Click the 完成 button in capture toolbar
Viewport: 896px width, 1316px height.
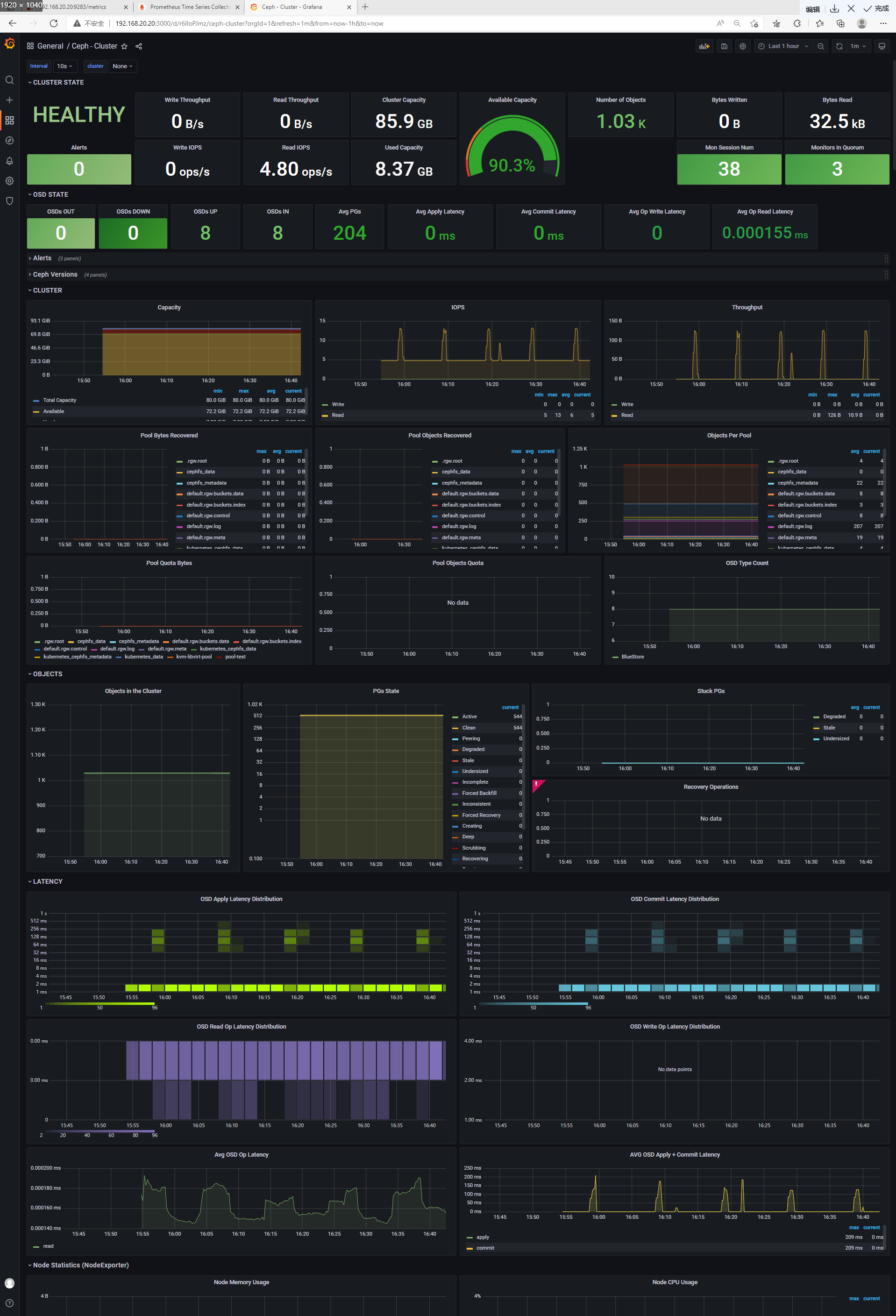[x=875, y=8]
